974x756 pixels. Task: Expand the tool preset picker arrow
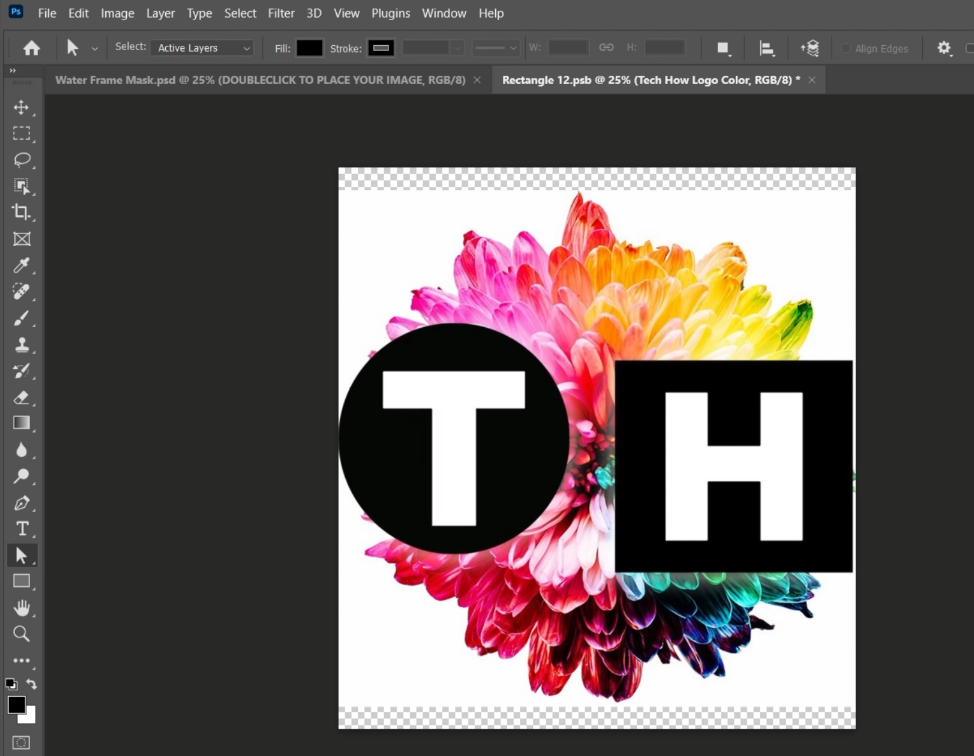95,48
